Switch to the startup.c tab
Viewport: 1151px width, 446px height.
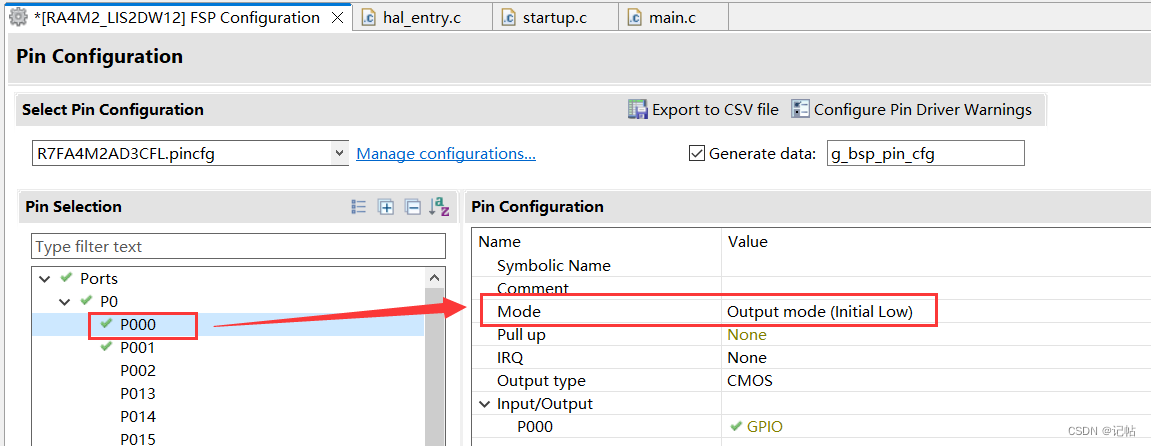point(554,18)
